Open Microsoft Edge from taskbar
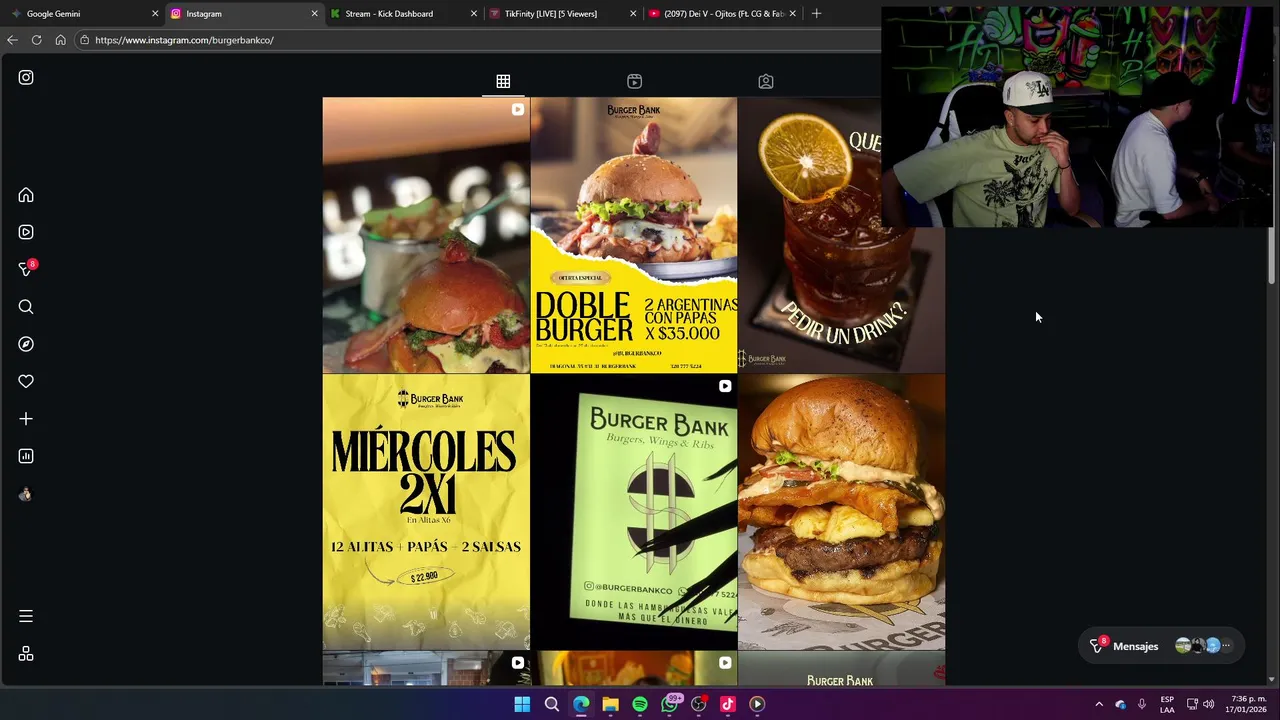 581,704
